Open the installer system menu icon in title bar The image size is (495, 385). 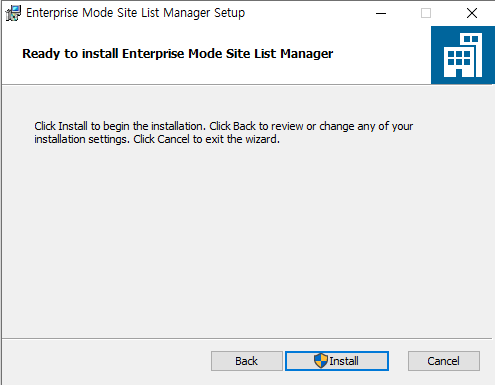tap(13, 13)
